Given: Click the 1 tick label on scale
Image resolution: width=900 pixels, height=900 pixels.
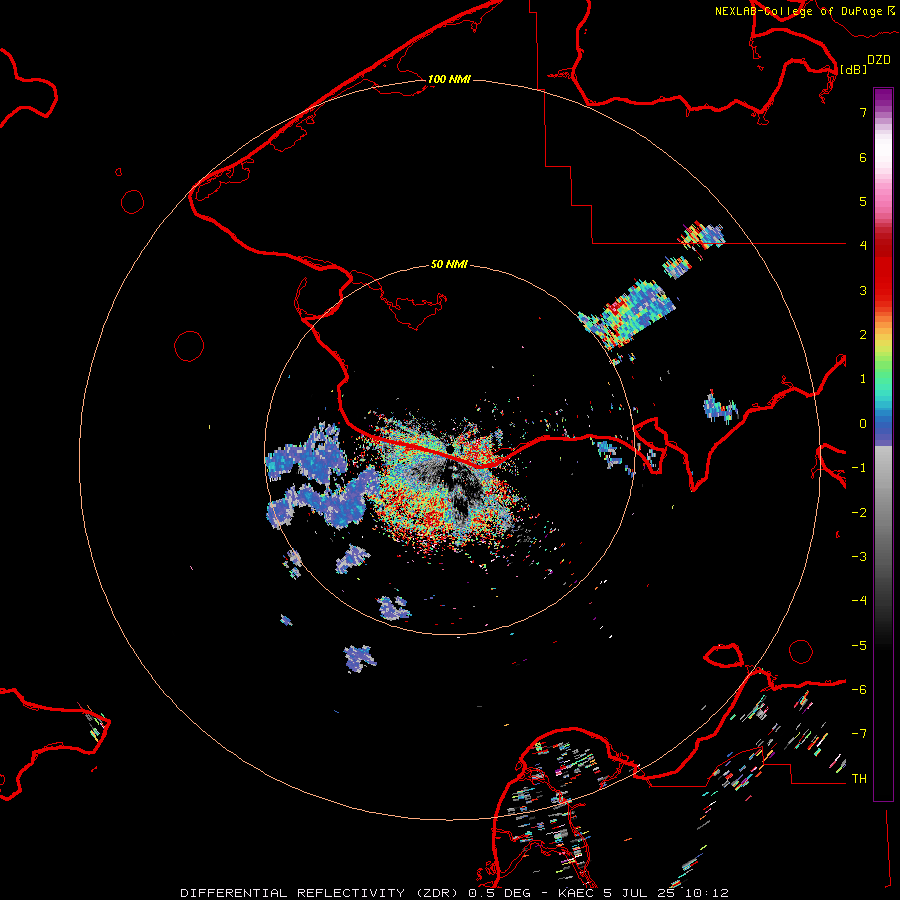Looking at the screenshot, I should click(863, 378).
